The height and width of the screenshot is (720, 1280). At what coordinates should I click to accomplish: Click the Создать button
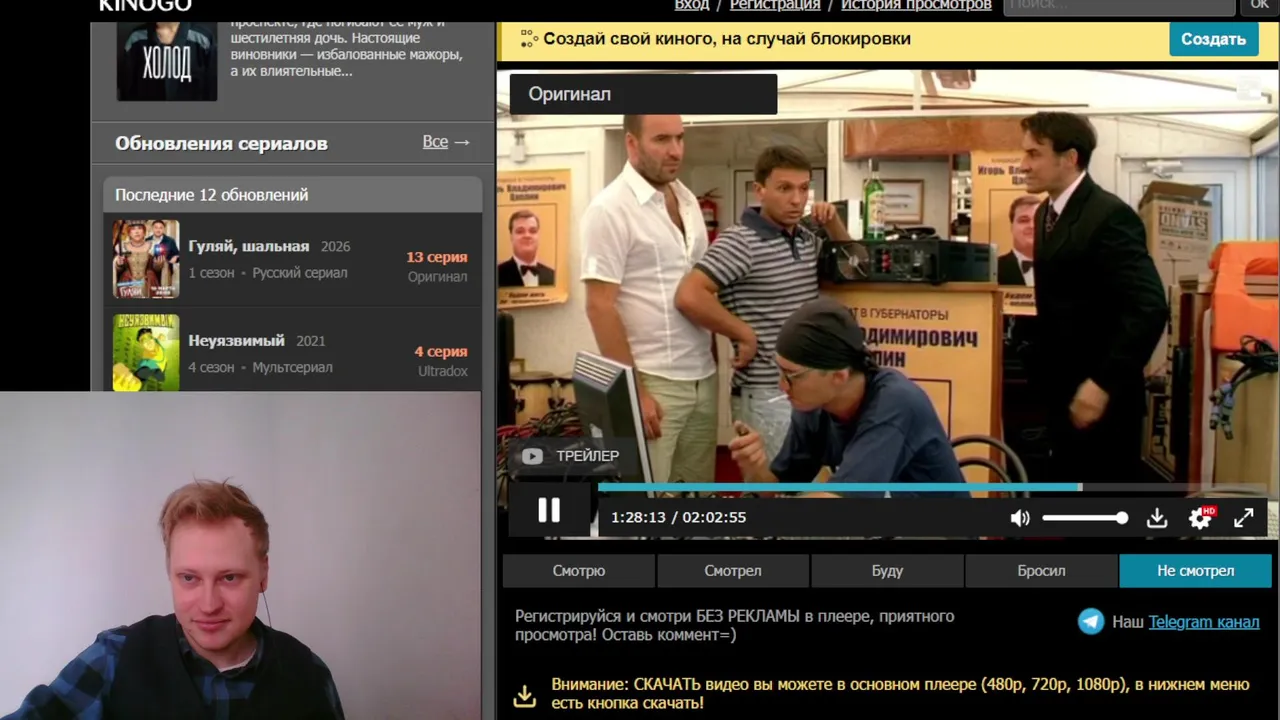point(1213,39)
